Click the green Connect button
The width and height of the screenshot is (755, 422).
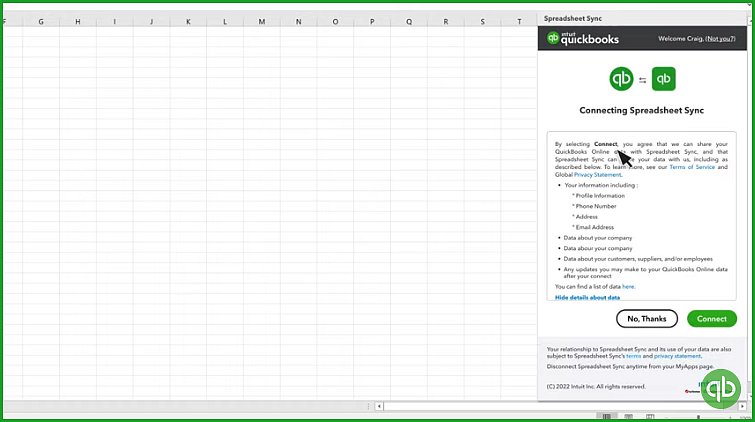[711, 319]
